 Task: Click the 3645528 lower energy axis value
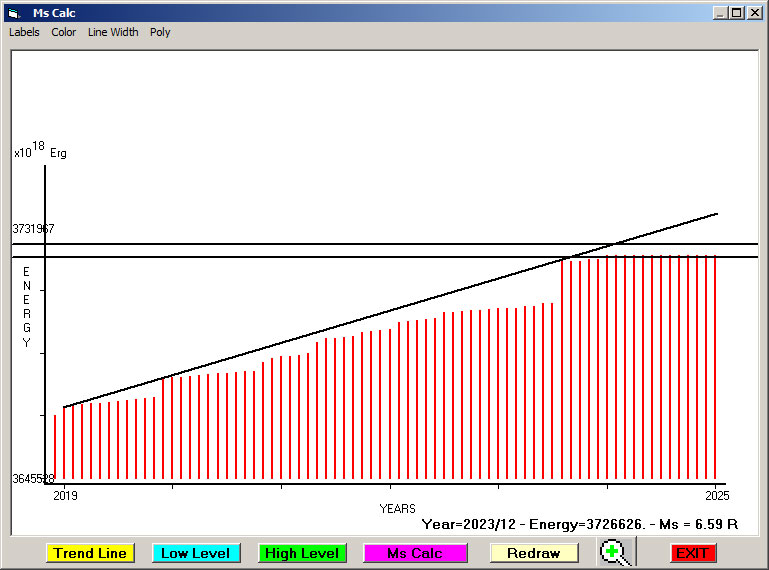click(x=33, y=479)
